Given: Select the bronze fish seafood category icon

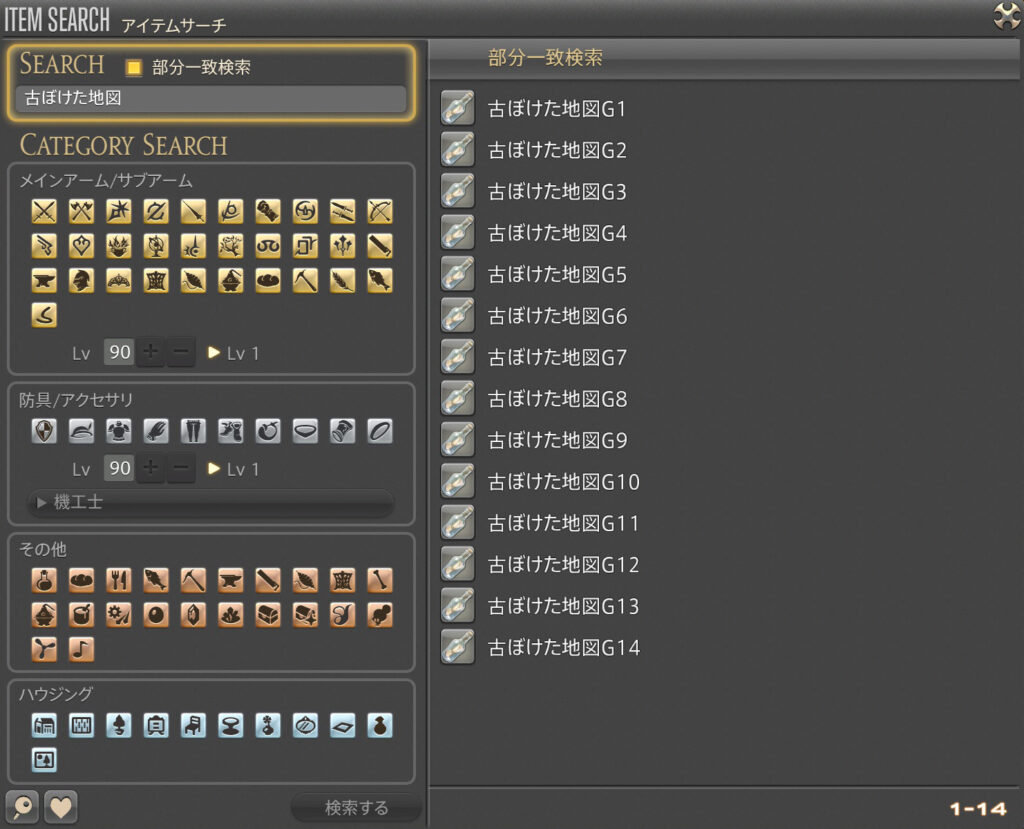Looking at the screenshot, I should 155,580.
